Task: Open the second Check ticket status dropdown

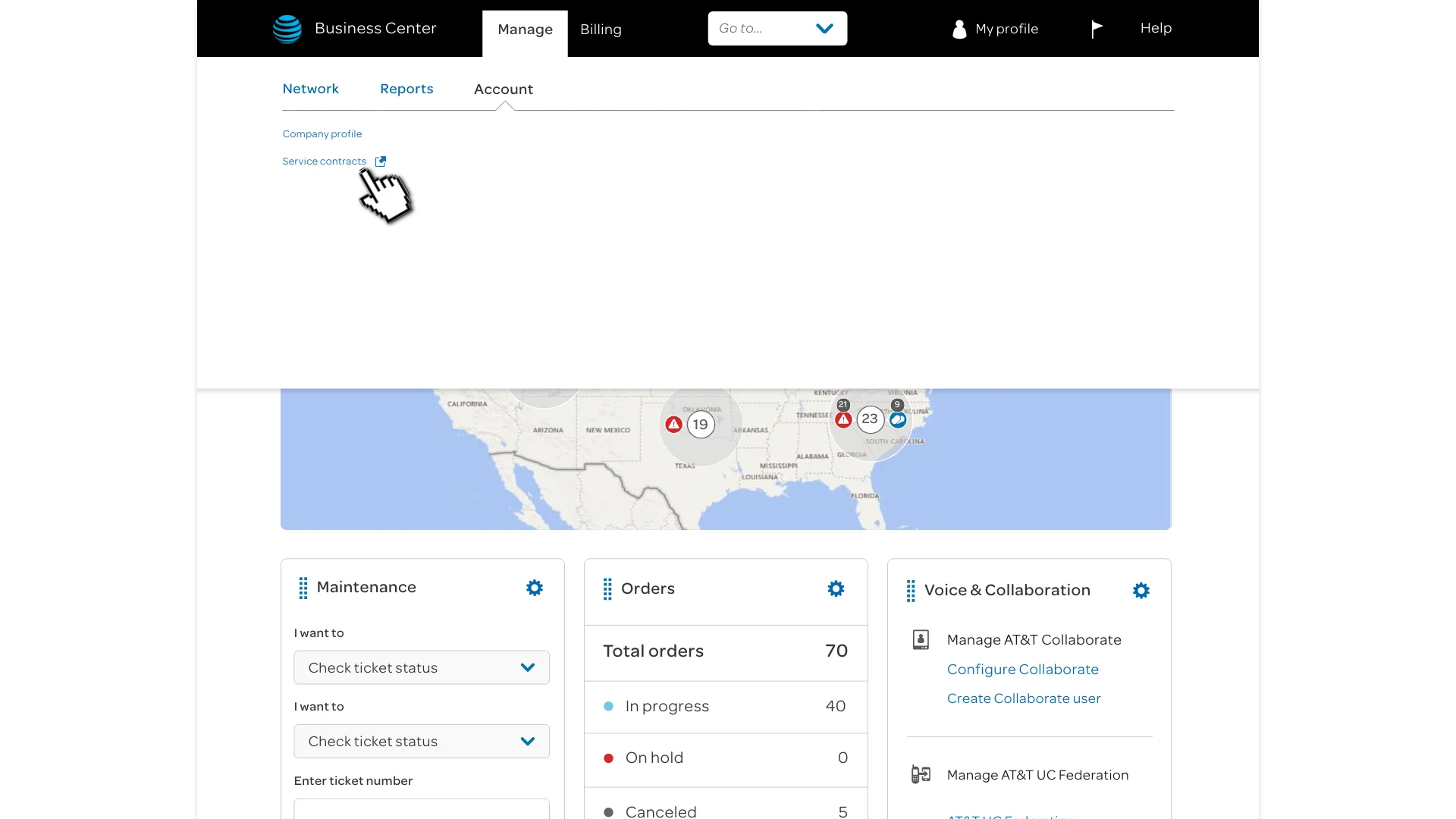Action: (422, 741)
